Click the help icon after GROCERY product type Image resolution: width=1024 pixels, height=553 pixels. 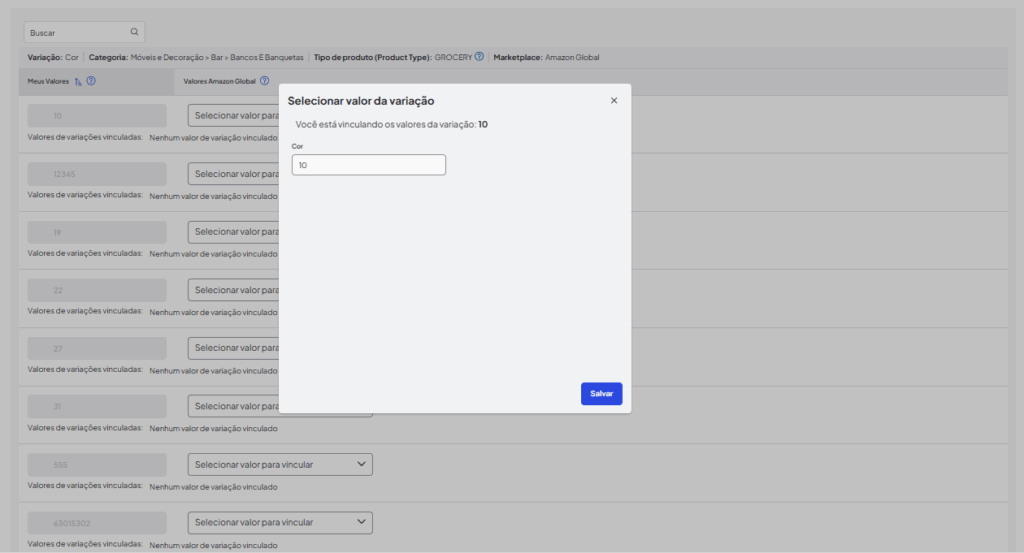(479, 57)
